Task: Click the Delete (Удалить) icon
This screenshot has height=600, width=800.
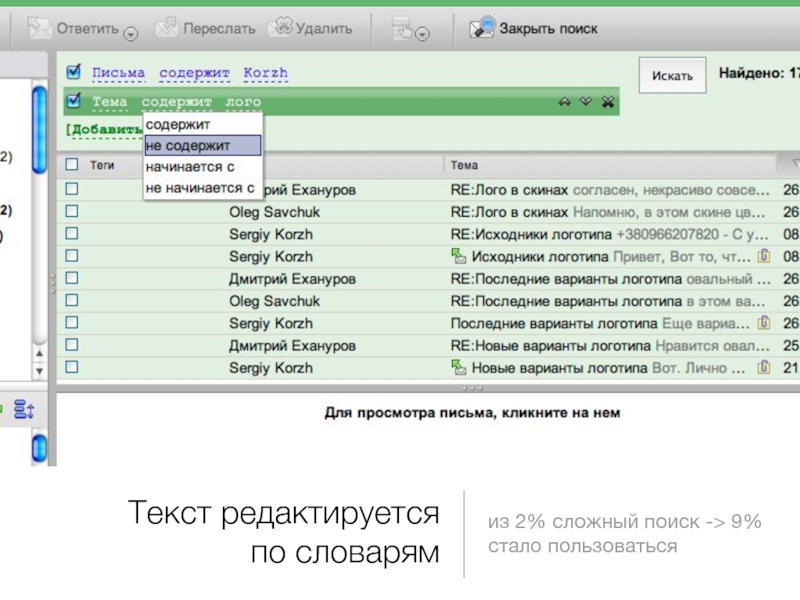Action: pos(281,29)
